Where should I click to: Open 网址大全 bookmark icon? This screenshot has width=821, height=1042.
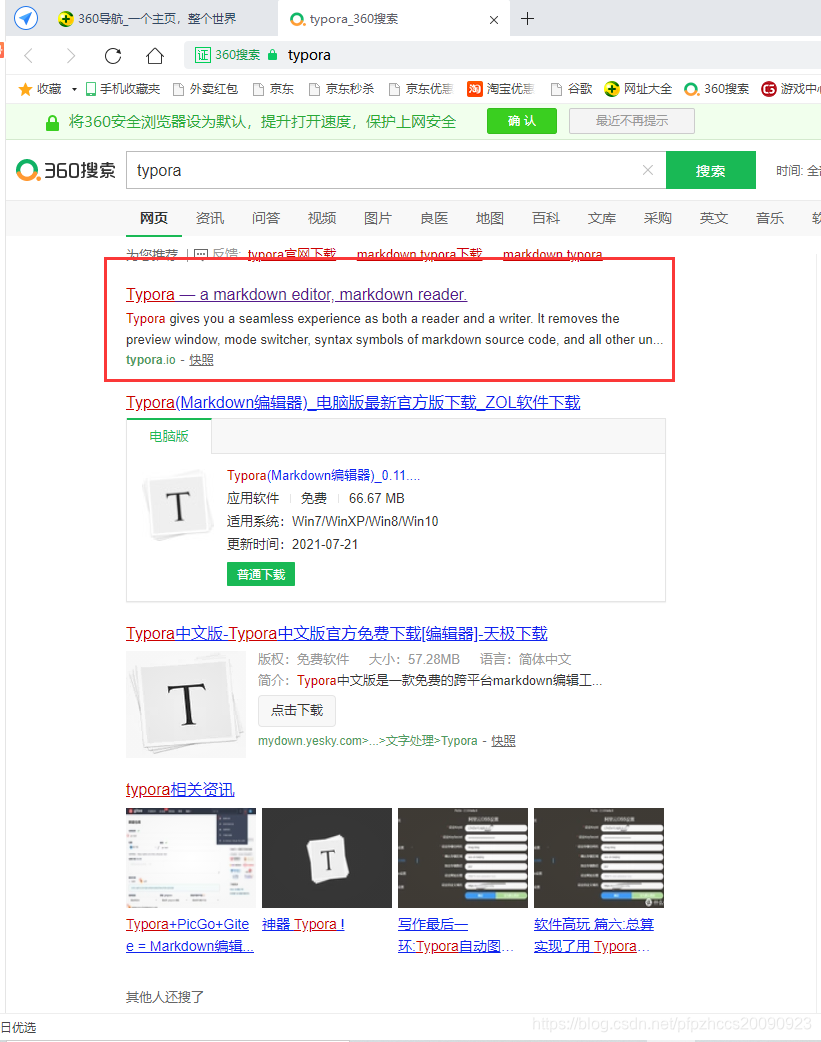point(612,89)
